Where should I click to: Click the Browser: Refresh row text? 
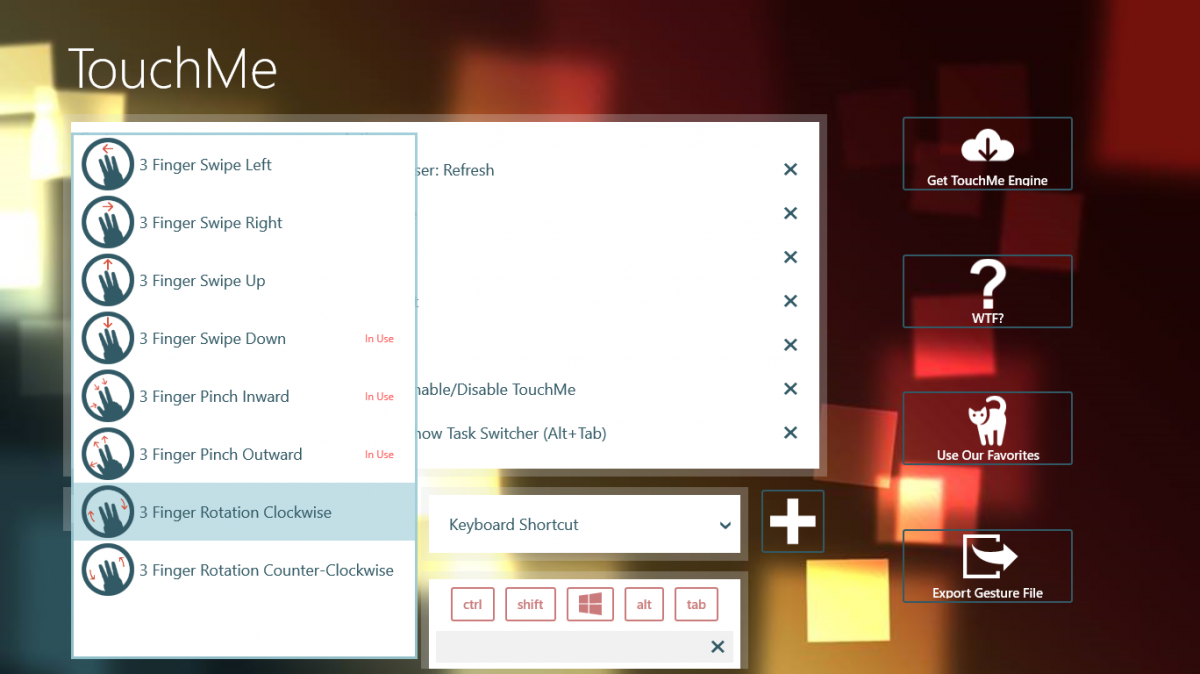point(456,170)
